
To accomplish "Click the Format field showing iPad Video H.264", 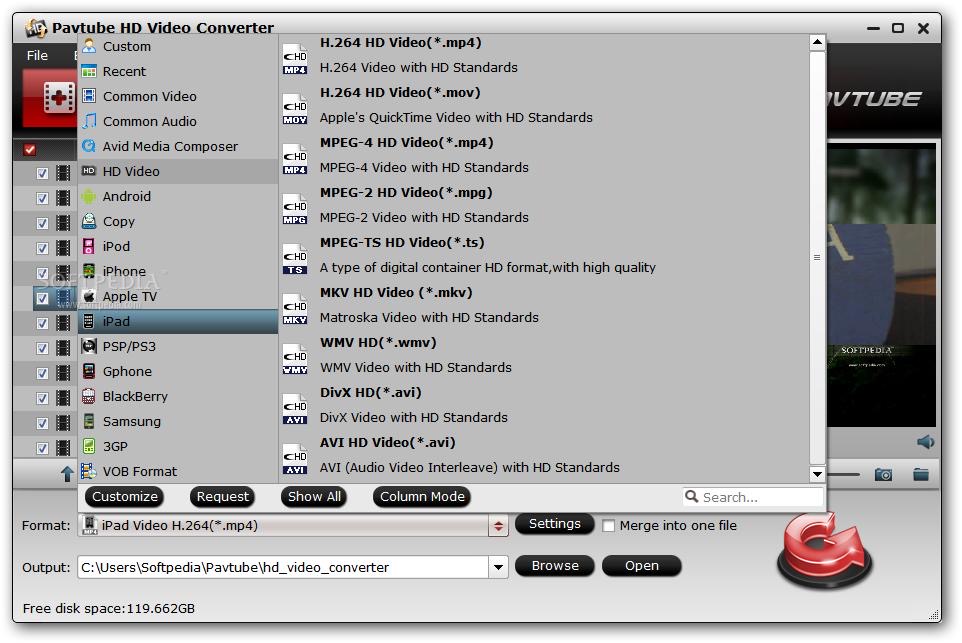I will pos(283,526).
